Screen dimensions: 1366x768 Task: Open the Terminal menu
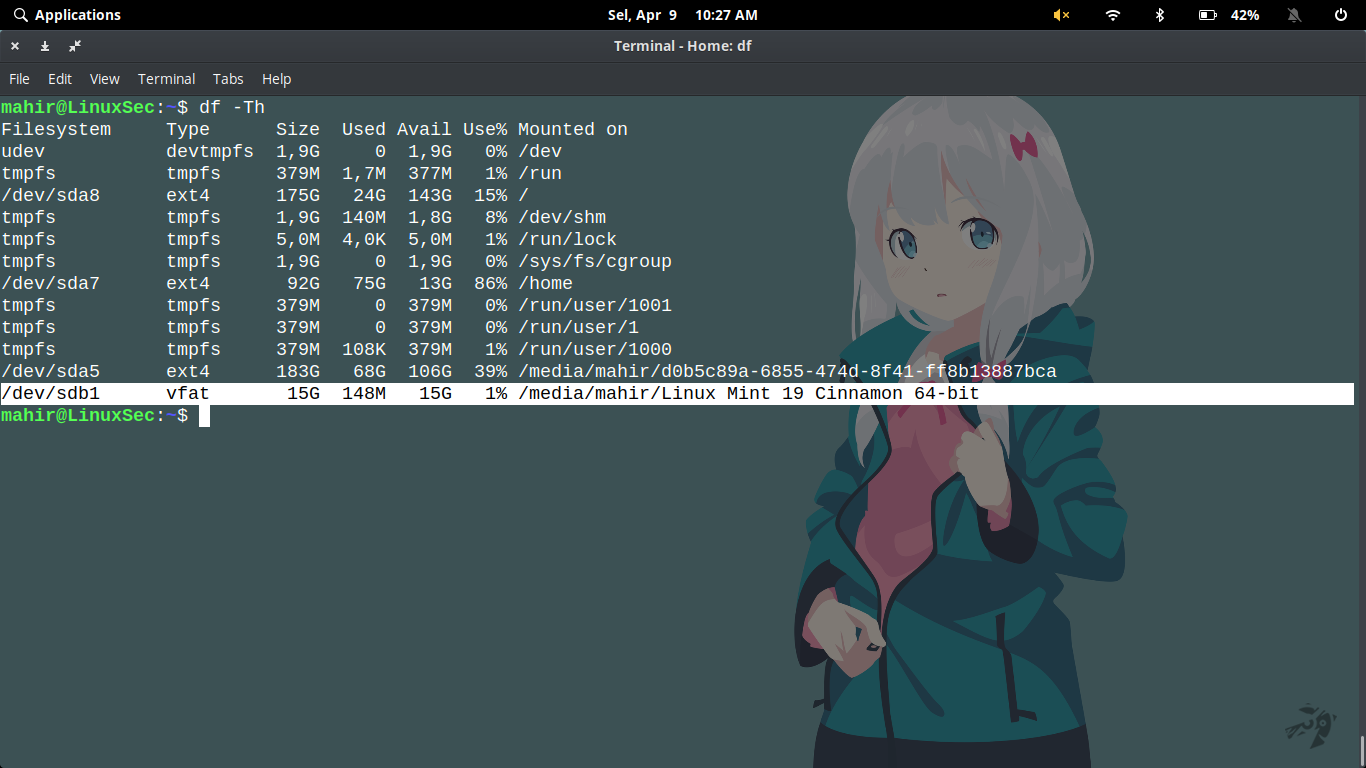tap(166, 79)
